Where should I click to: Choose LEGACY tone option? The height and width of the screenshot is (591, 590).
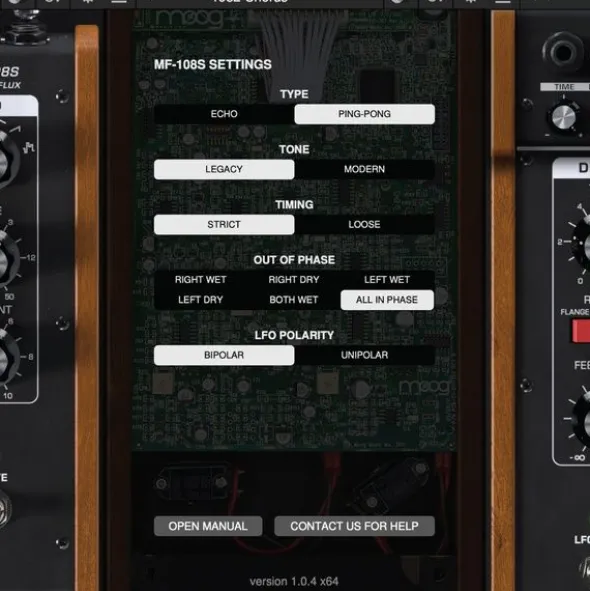point(224,169)
